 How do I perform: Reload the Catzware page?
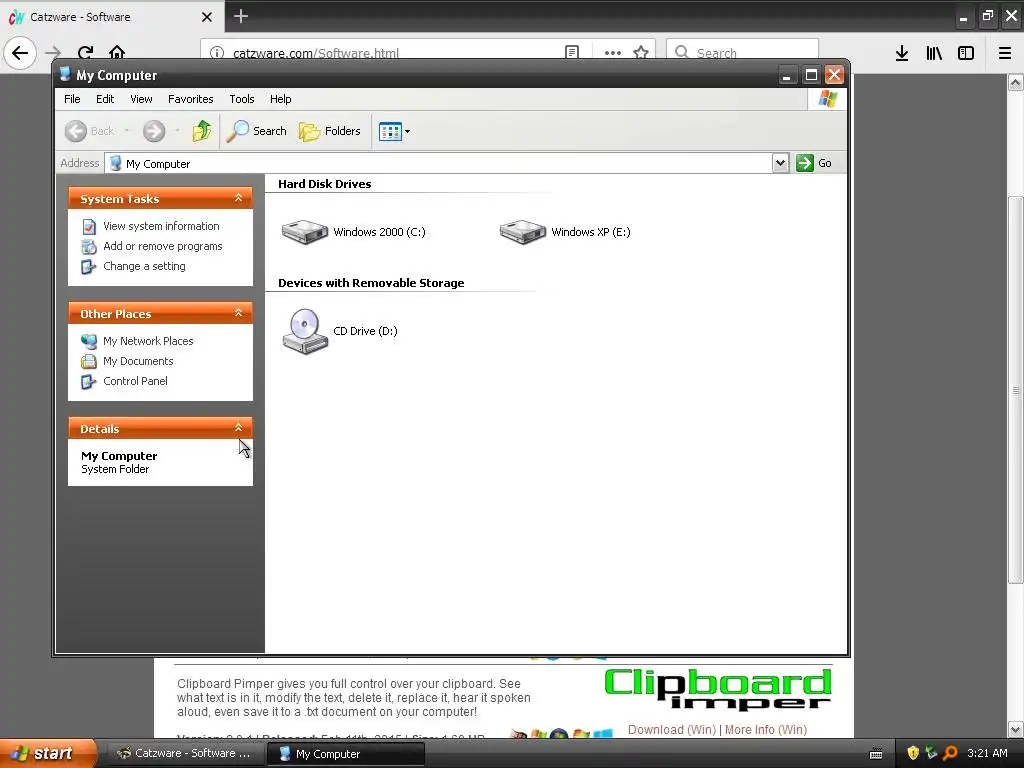coord(86,52)
